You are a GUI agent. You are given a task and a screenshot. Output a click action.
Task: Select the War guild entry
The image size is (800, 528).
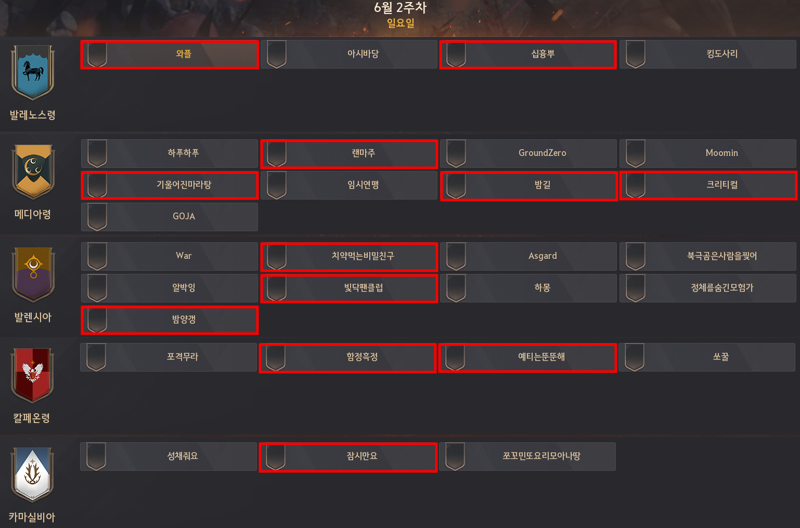coord(169,257)
